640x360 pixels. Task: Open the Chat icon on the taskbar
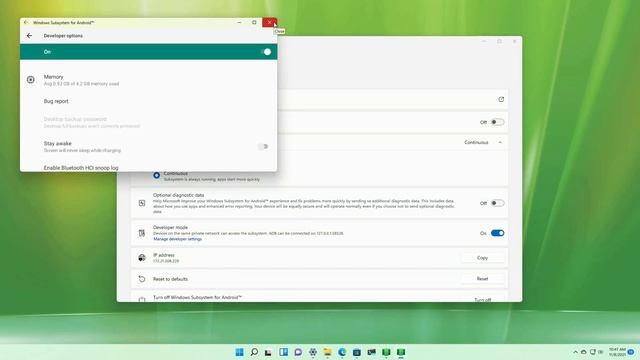(298, 352)
